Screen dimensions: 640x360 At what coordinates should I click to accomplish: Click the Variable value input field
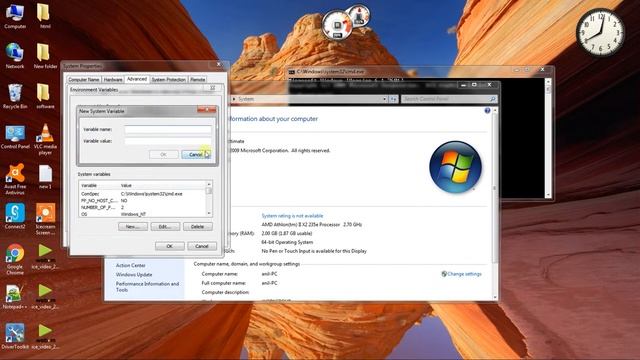(168, 141)
